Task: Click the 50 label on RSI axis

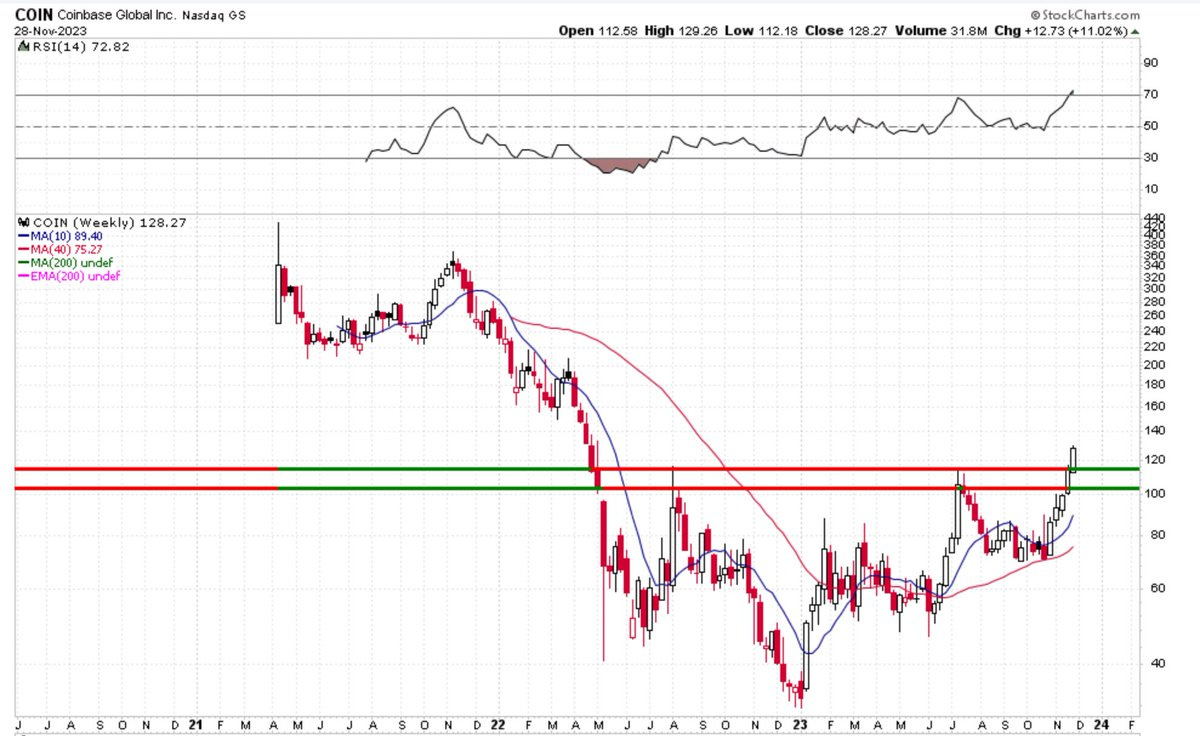Action: click(1151, 126)
